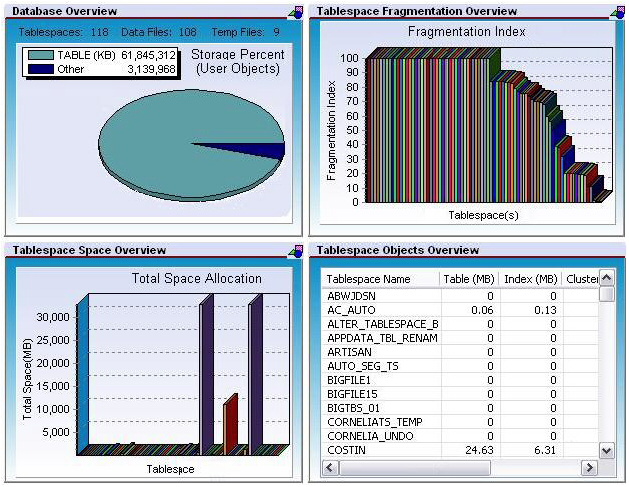The image size is (629, 487).
Task: Select the BIGTBS_01 tablespace row
Action: tap(461, 408)
